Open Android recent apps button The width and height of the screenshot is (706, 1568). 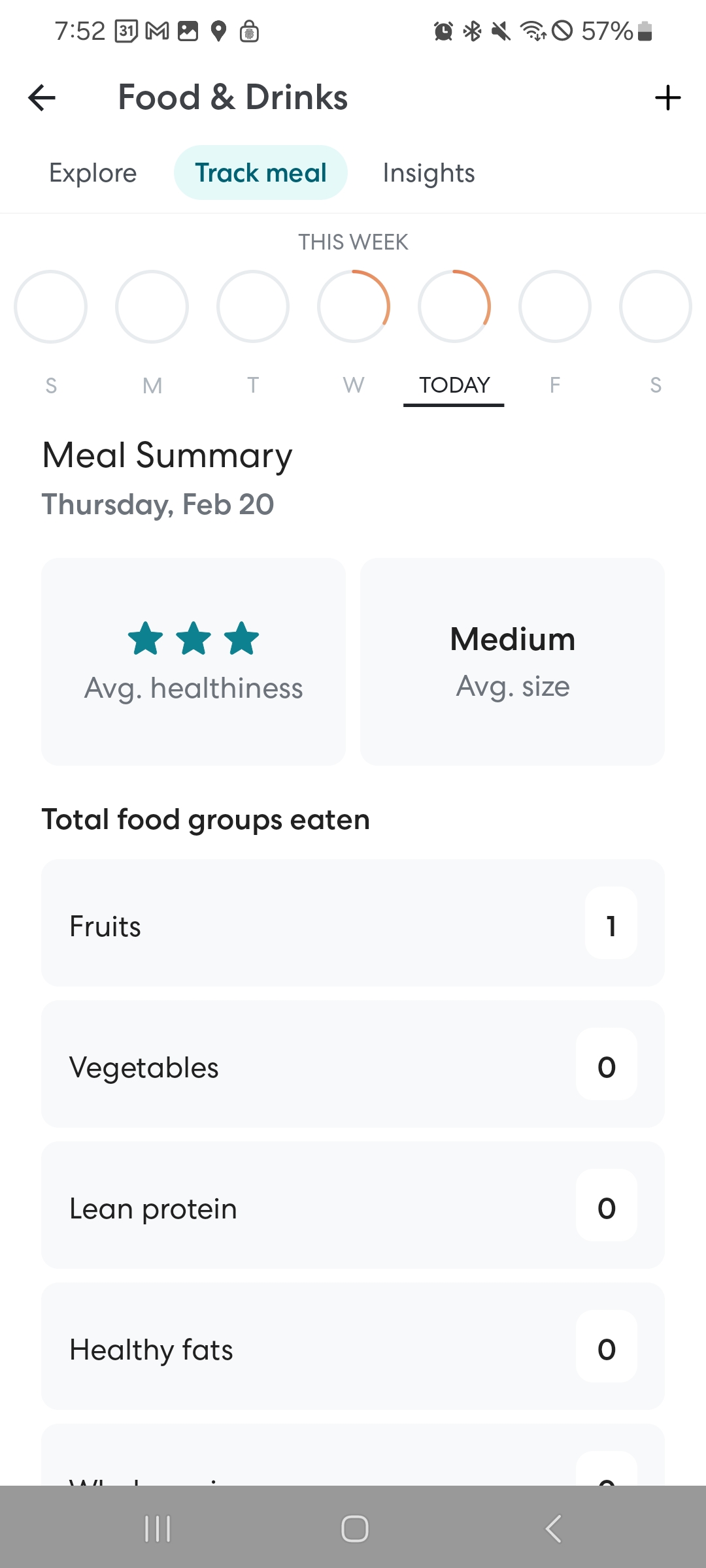(x=158, y=1529)
